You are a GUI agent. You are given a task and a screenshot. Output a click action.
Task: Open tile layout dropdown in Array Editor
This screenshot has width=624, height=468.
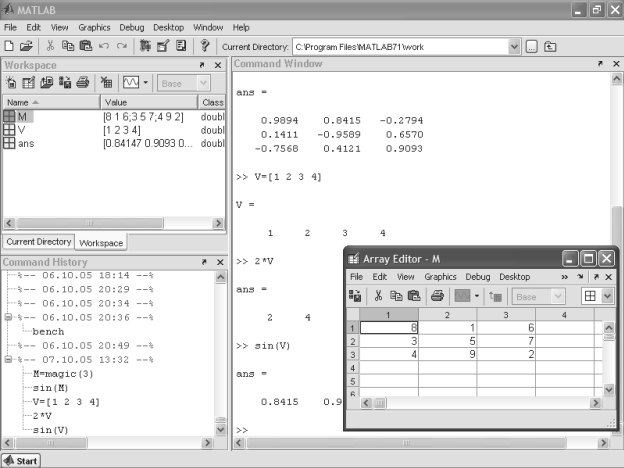click(607, 296)
